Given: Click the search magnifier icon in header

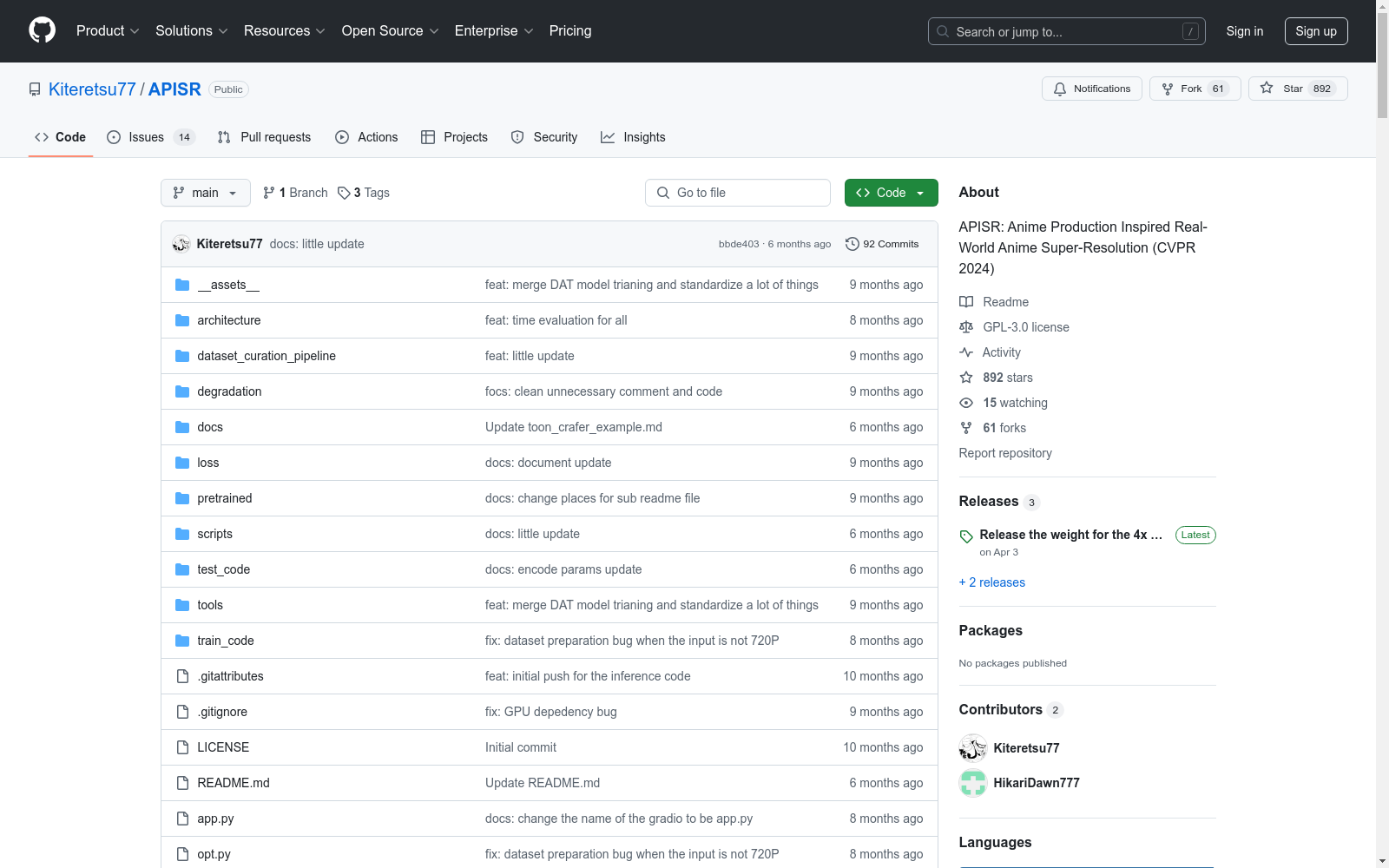Looking at the screenshot, I should click(x=943, y=31).
